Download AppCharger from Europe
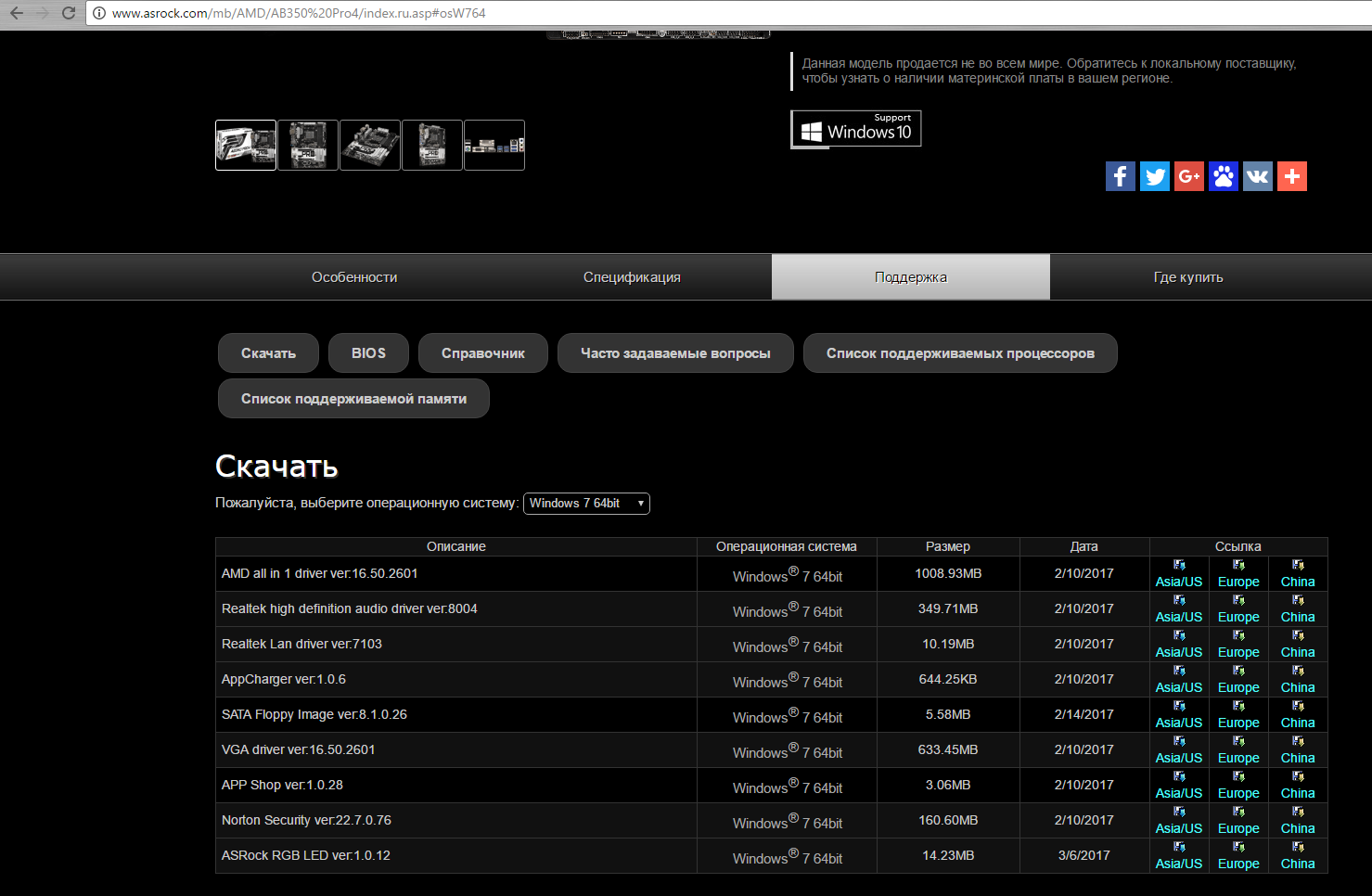1372x896 pixels. pos(1238,679)
